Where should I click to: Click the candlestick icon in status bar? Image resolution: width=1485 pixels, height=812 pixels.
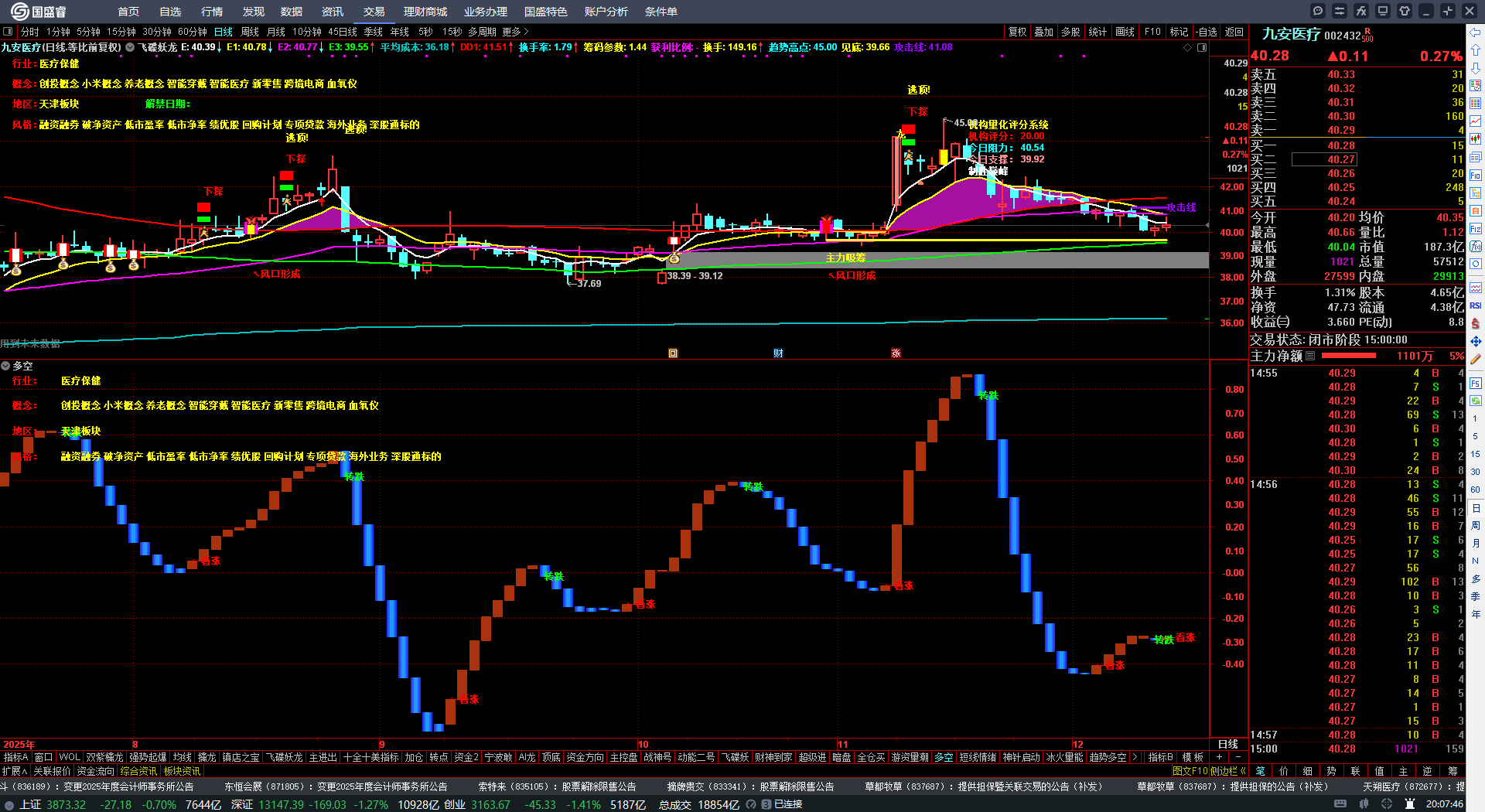coord(1365,804)
